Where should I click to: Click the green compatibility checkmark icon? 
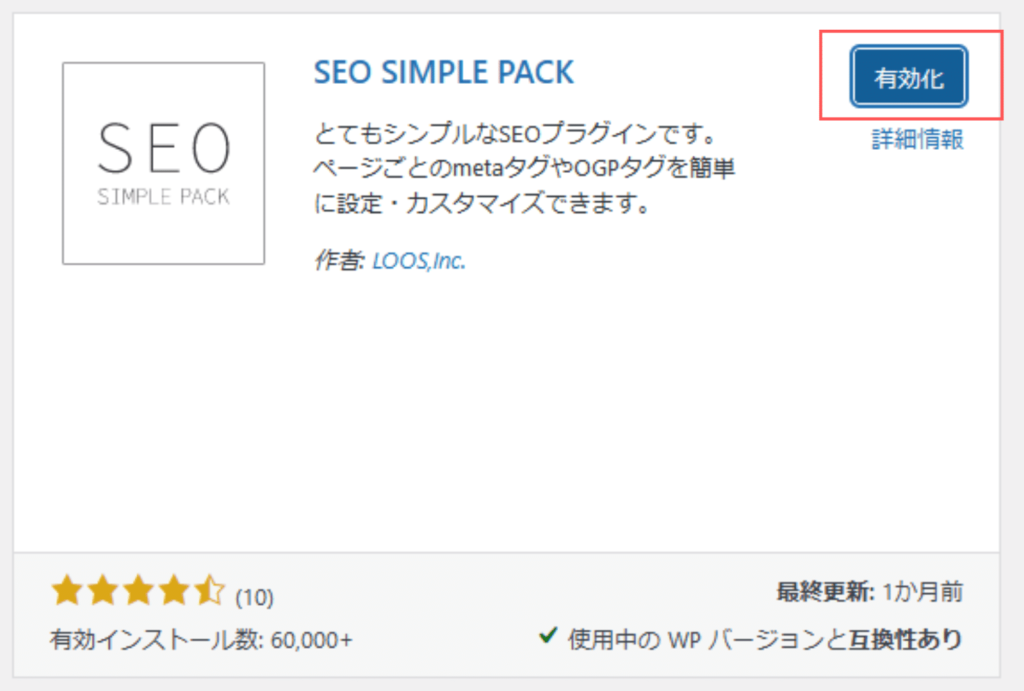(x=548, y=634)
